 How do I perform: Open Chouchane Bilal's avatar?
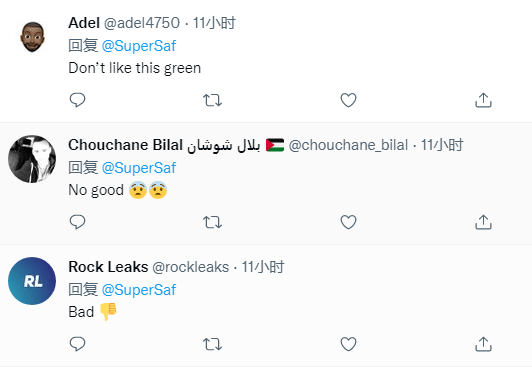(x=32, y=159)
